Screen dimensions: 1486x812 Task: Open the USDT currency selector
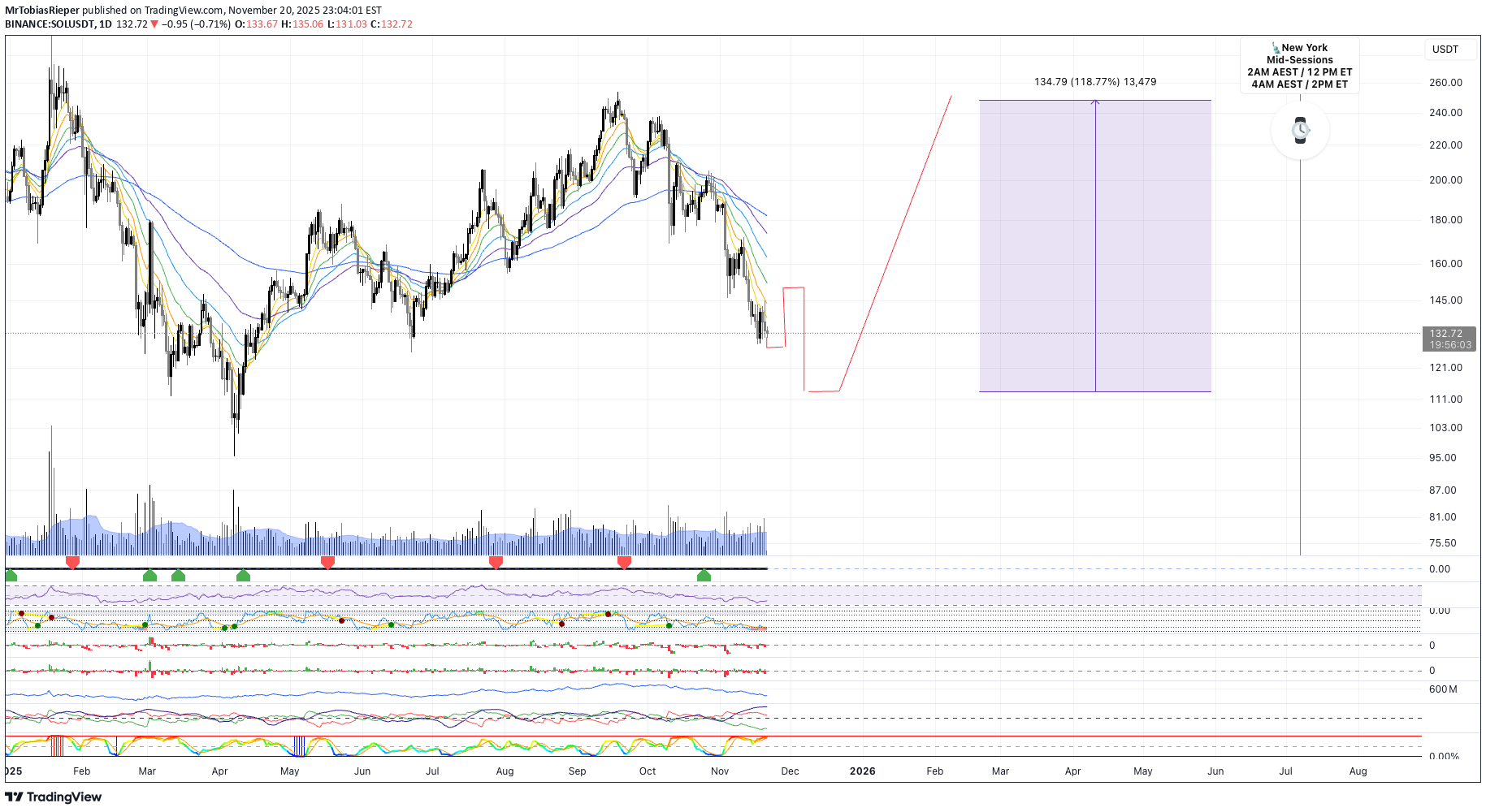tap(1445, 50)
